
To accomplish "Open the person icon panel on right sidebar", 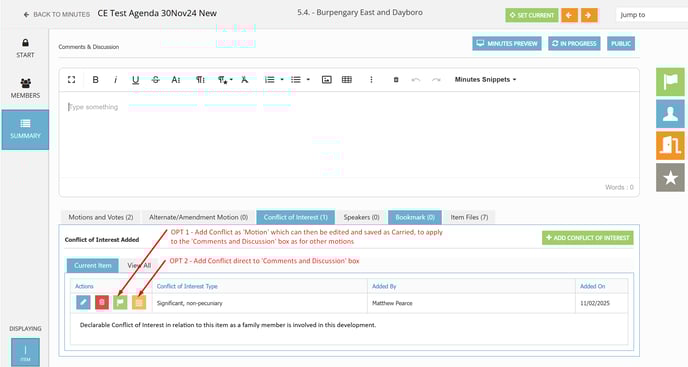I will (670, 114).
